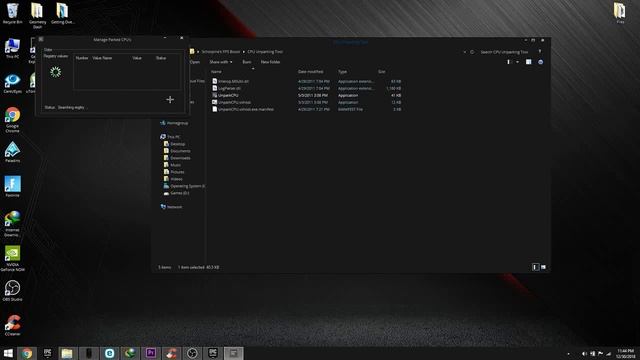The height and width of the screenshot is (360, 640).
Task: Sort files by Date modified column
Action: click(x=311, y=72)
